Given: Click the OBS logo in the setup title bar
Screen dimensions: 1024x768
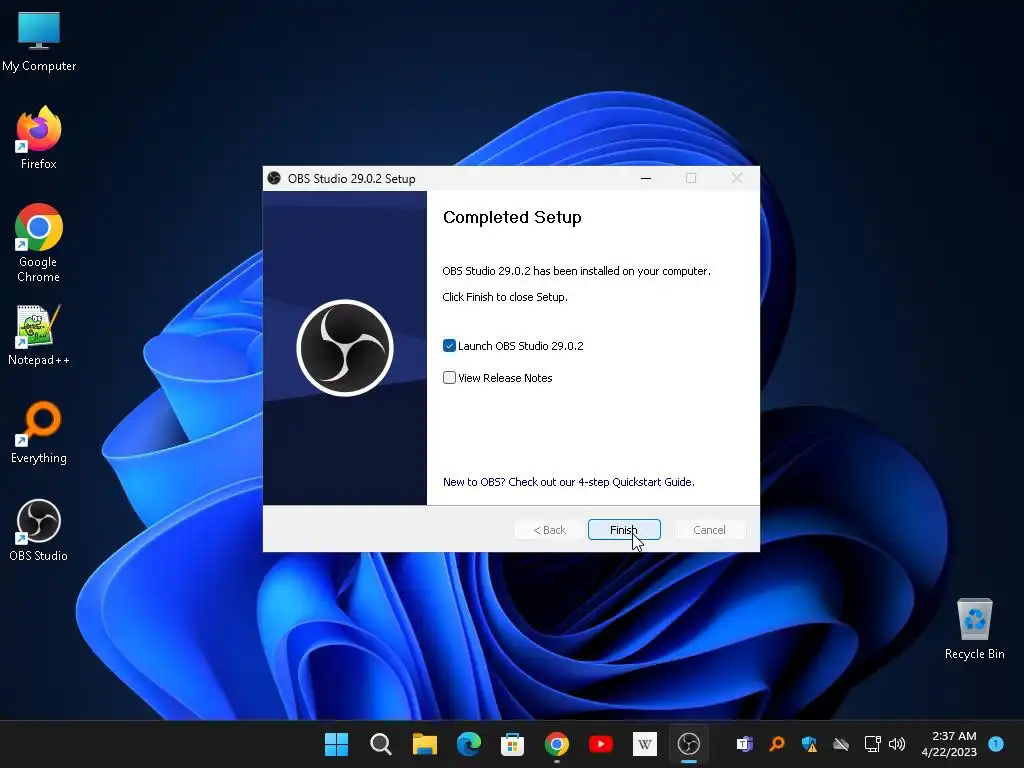Looking at the screenshot, I should (274, 178).
